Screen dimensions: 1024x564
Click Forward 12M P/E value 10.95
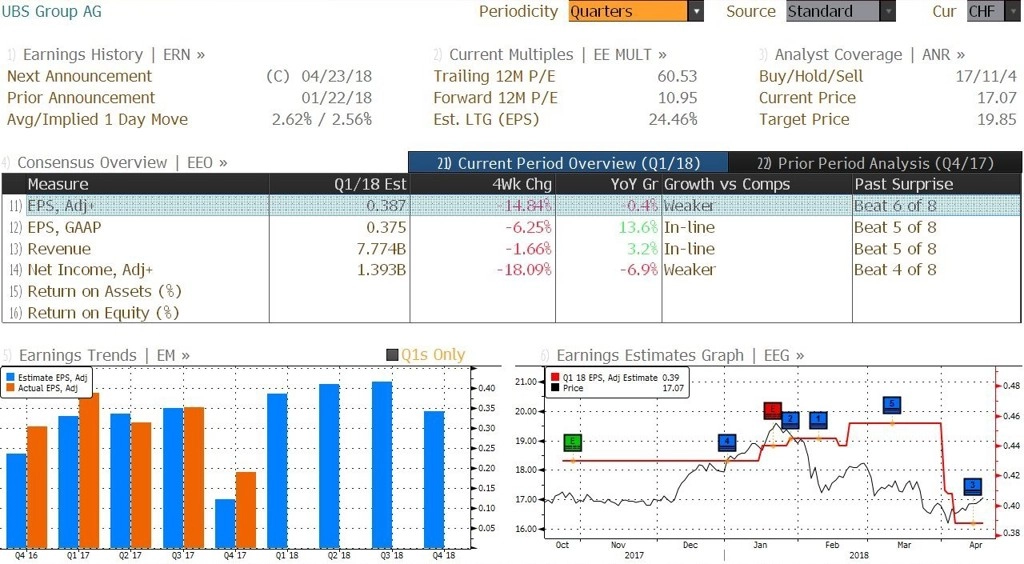click(x=677, y=98)
